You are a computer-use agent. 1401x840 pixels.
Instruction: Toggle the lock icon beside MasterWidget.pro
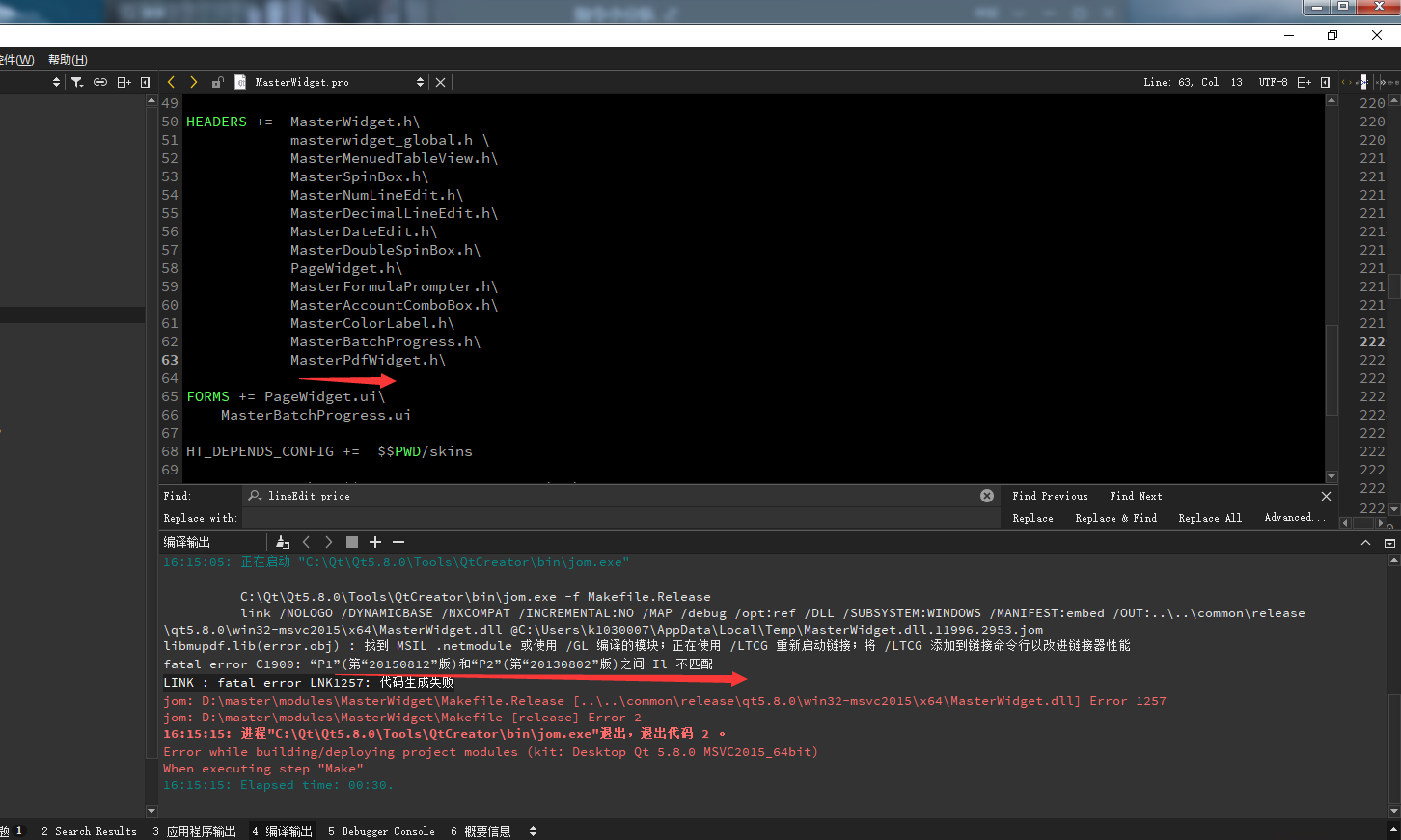(218, 82)
